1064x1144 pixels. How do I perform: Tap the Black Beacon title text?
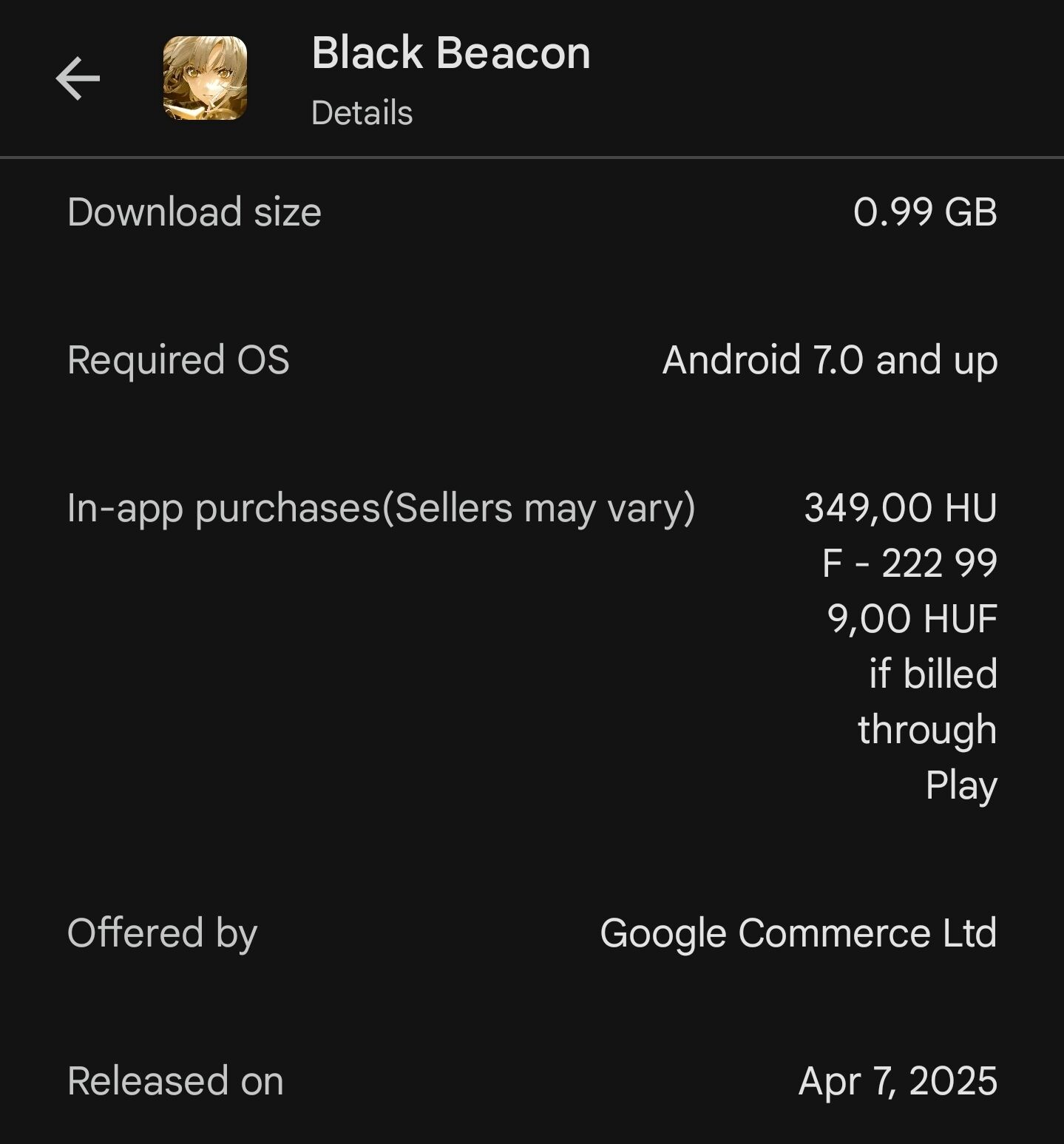451,53
